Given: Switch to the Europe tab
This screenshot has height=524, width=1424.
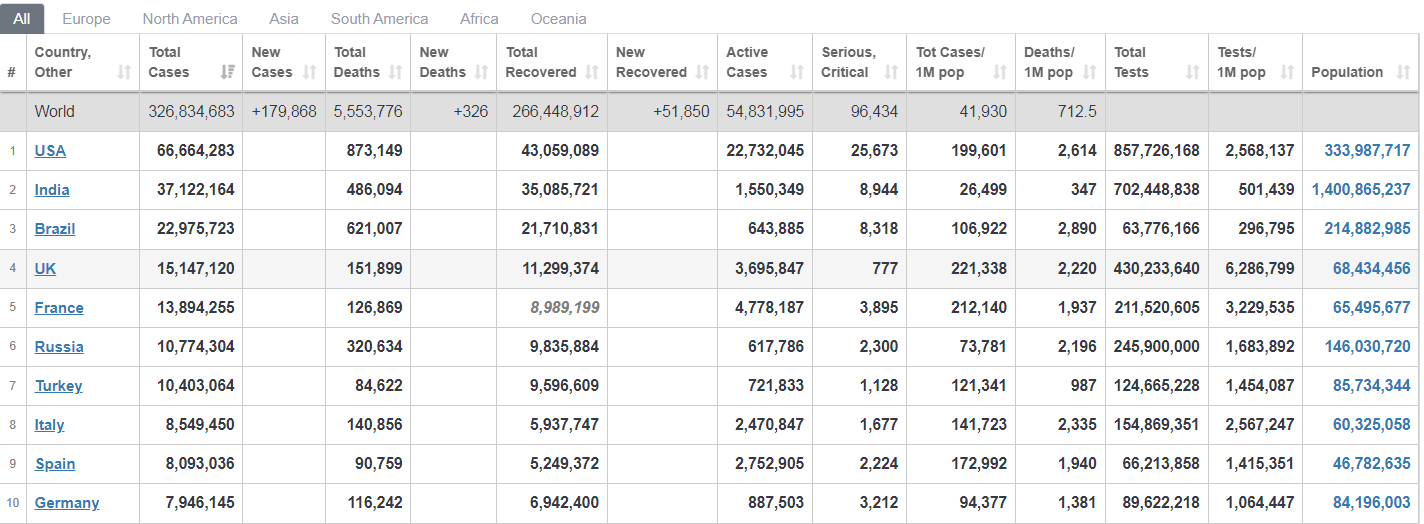Looking at the screenshot, I should 86,19.
